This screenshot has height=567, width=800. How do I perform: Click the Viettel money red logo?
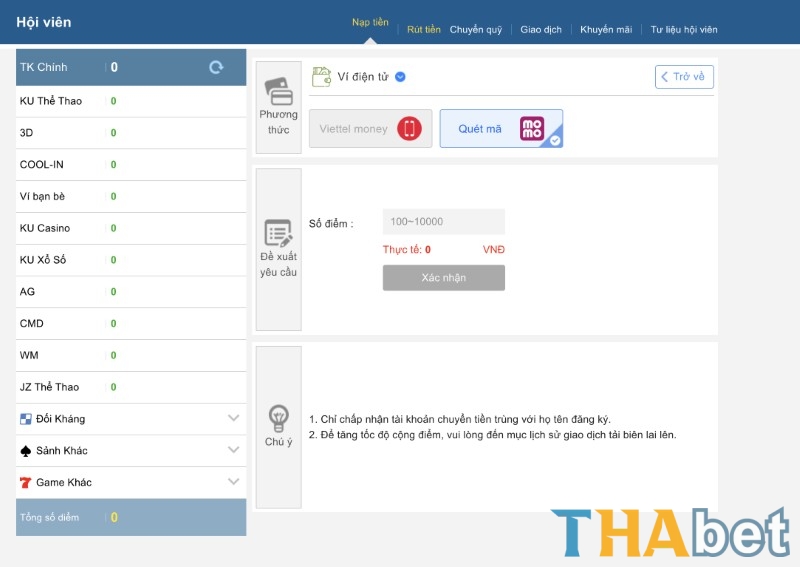(409, 129)
